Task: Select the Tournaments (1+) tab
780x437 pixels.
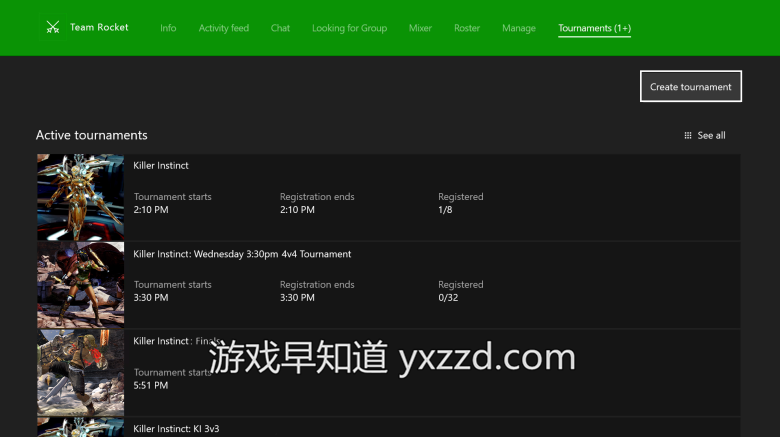Action: 594,28
